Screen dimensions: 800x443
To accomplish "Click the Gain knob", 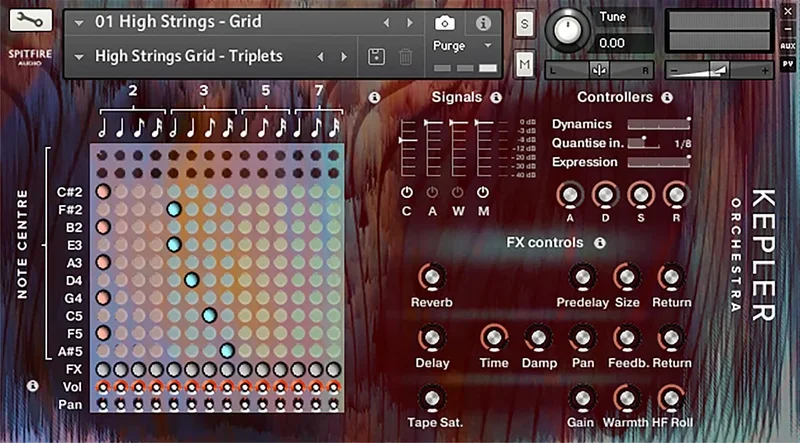I will point(582,398).
